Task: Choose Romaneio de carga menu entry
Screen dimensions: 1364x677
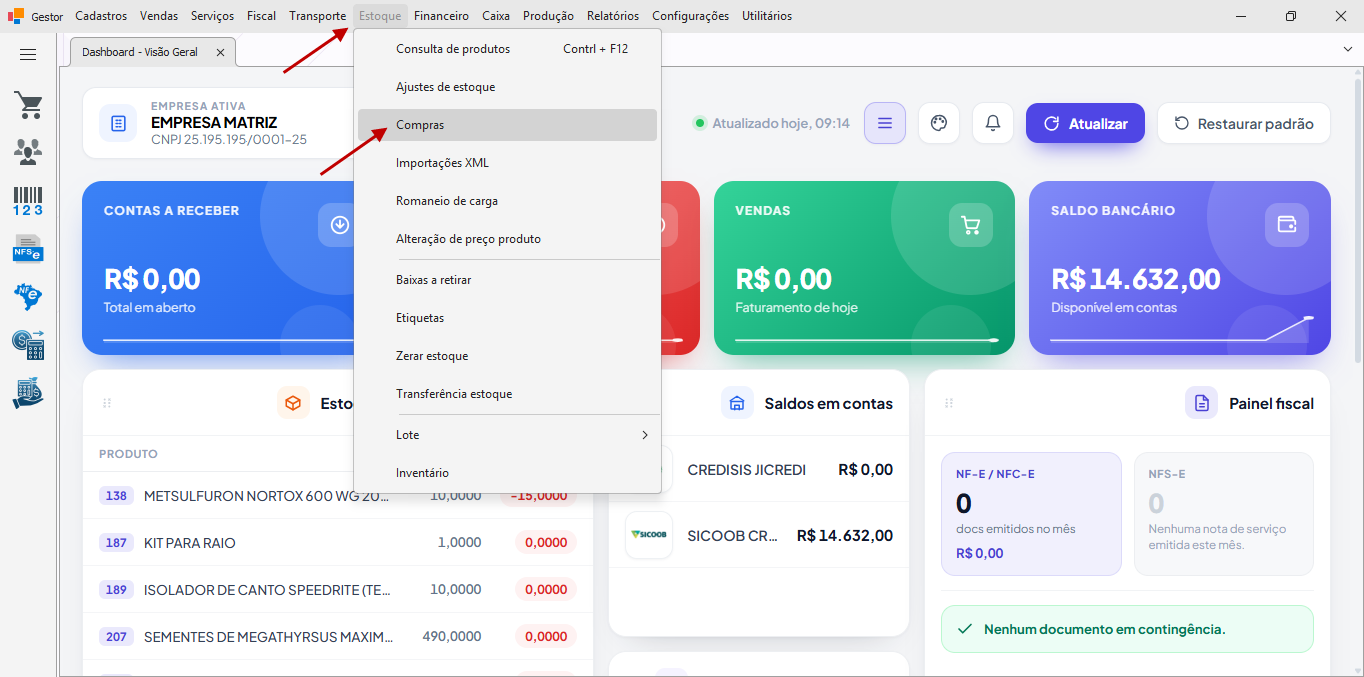Action: [507, 201]
